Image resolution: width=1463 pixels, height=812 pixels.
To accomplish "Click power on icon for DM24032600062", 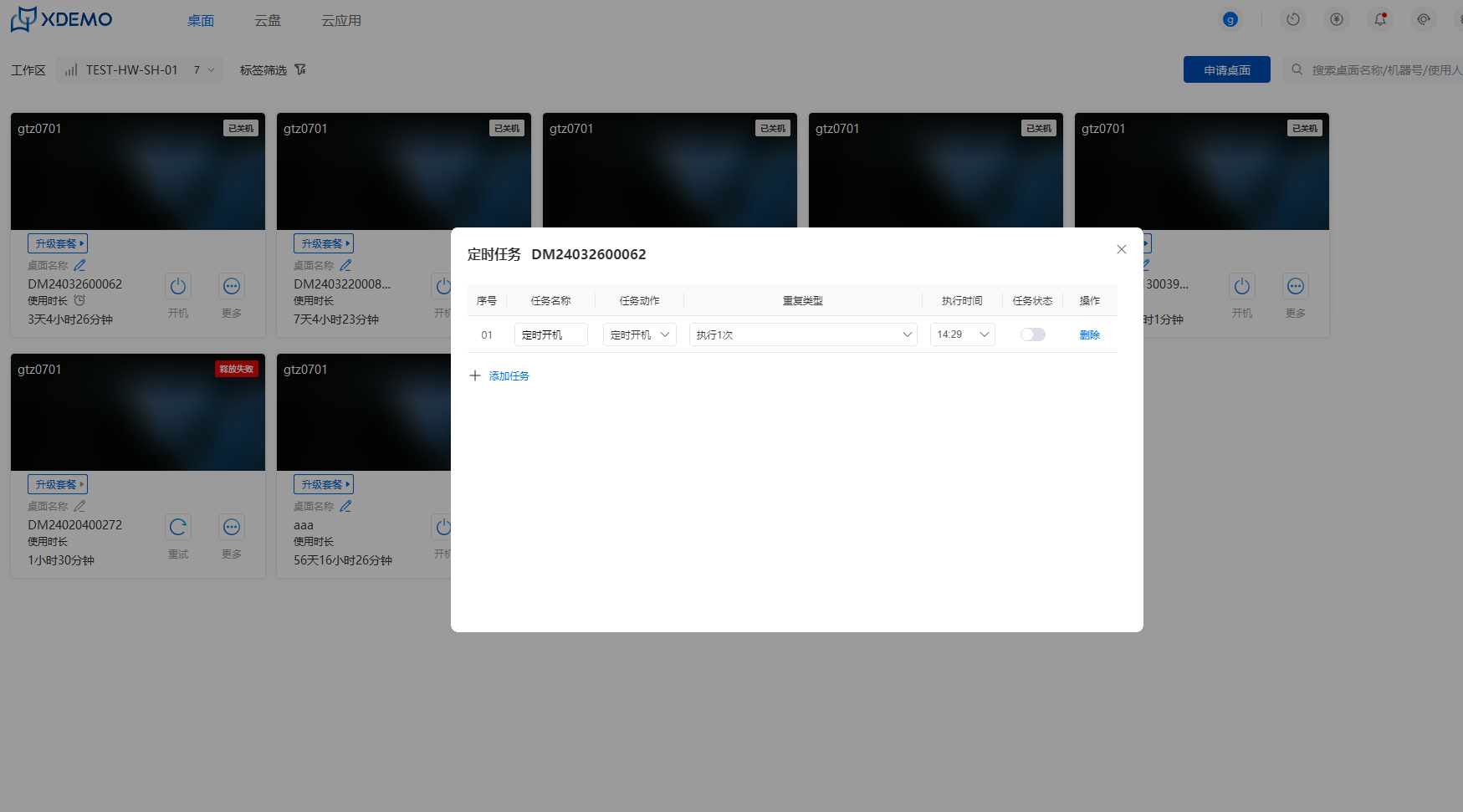I will tap(178, 287).
